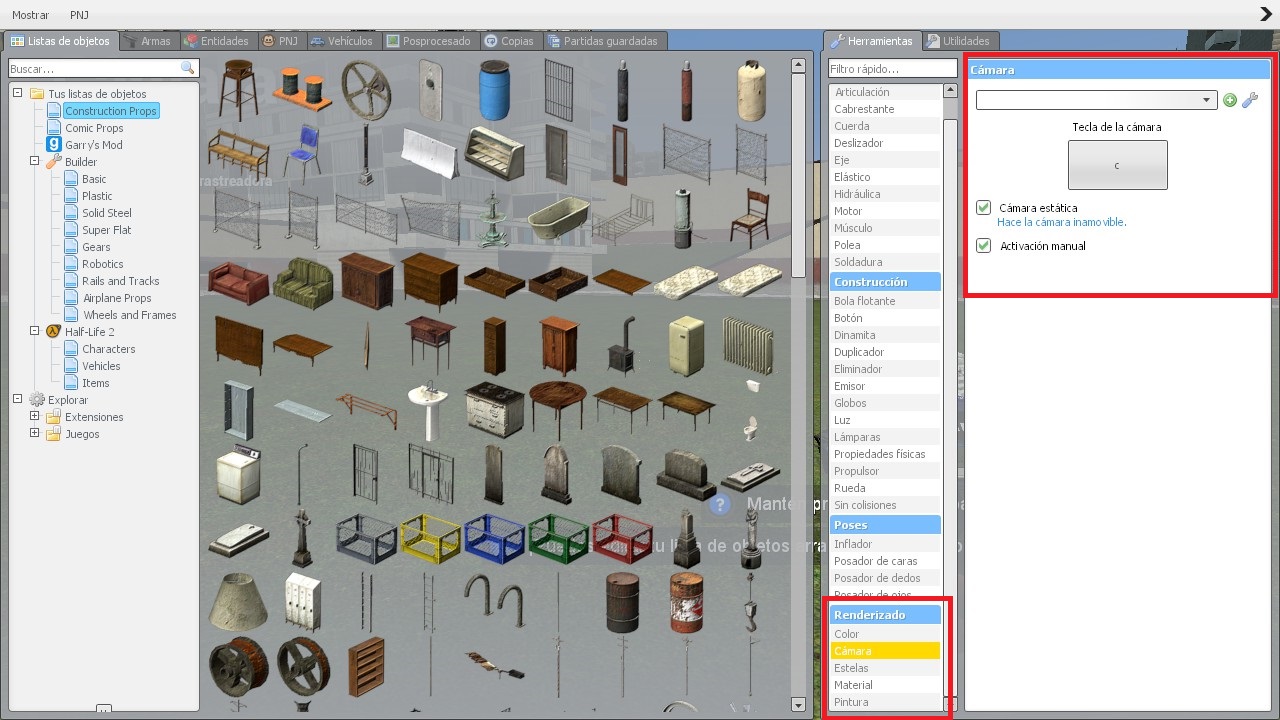Open the PNJ menu in the menu bar
1280x720 pixels.
click(x=80, y=15)
